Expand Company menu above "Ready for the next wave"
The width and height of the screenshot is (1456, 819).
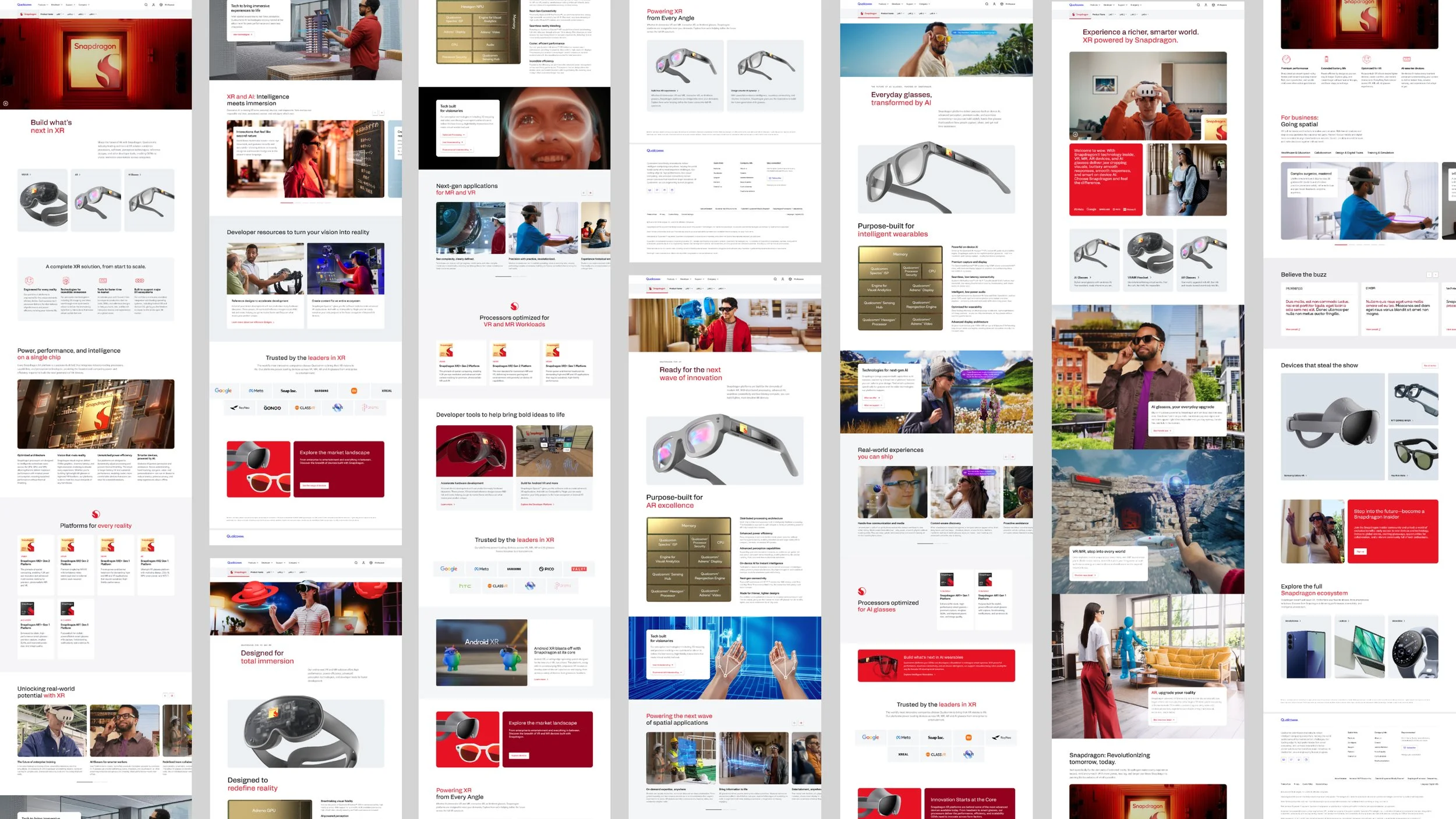[712, 279]
